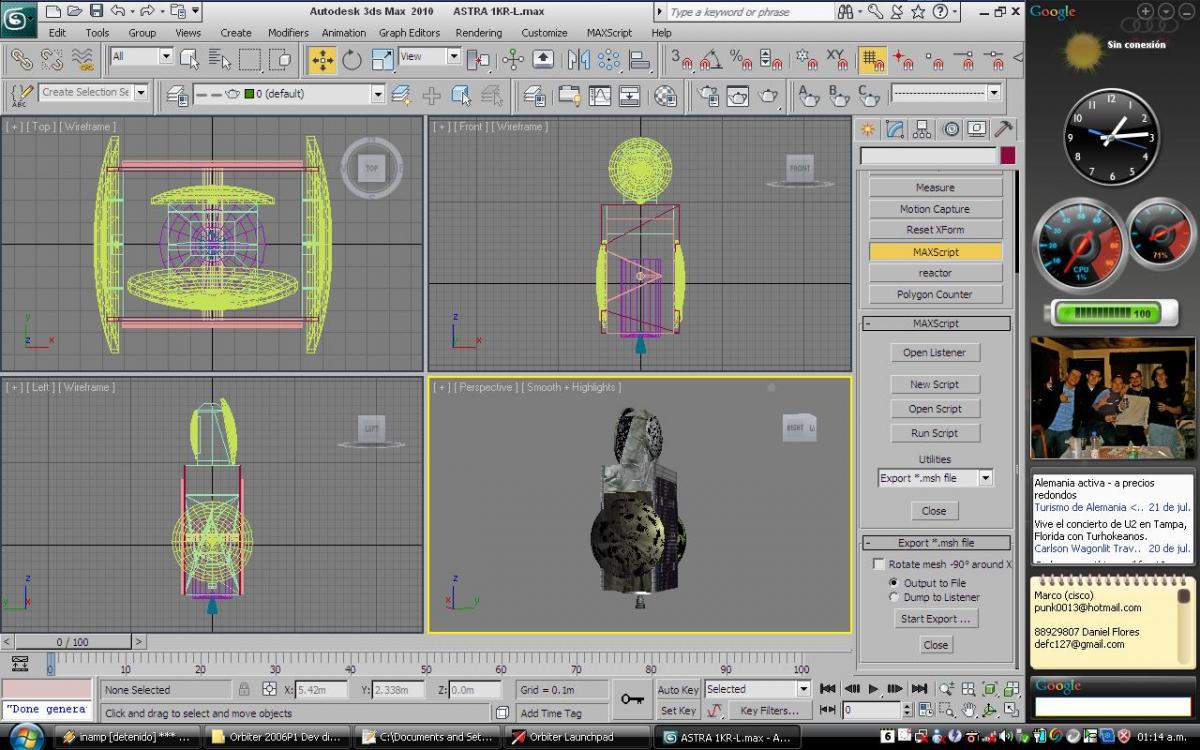The height and width of the screenshot is (750, 1200).
Task: Click the Polygon Counter utility button
Action: tap(935, 294)
